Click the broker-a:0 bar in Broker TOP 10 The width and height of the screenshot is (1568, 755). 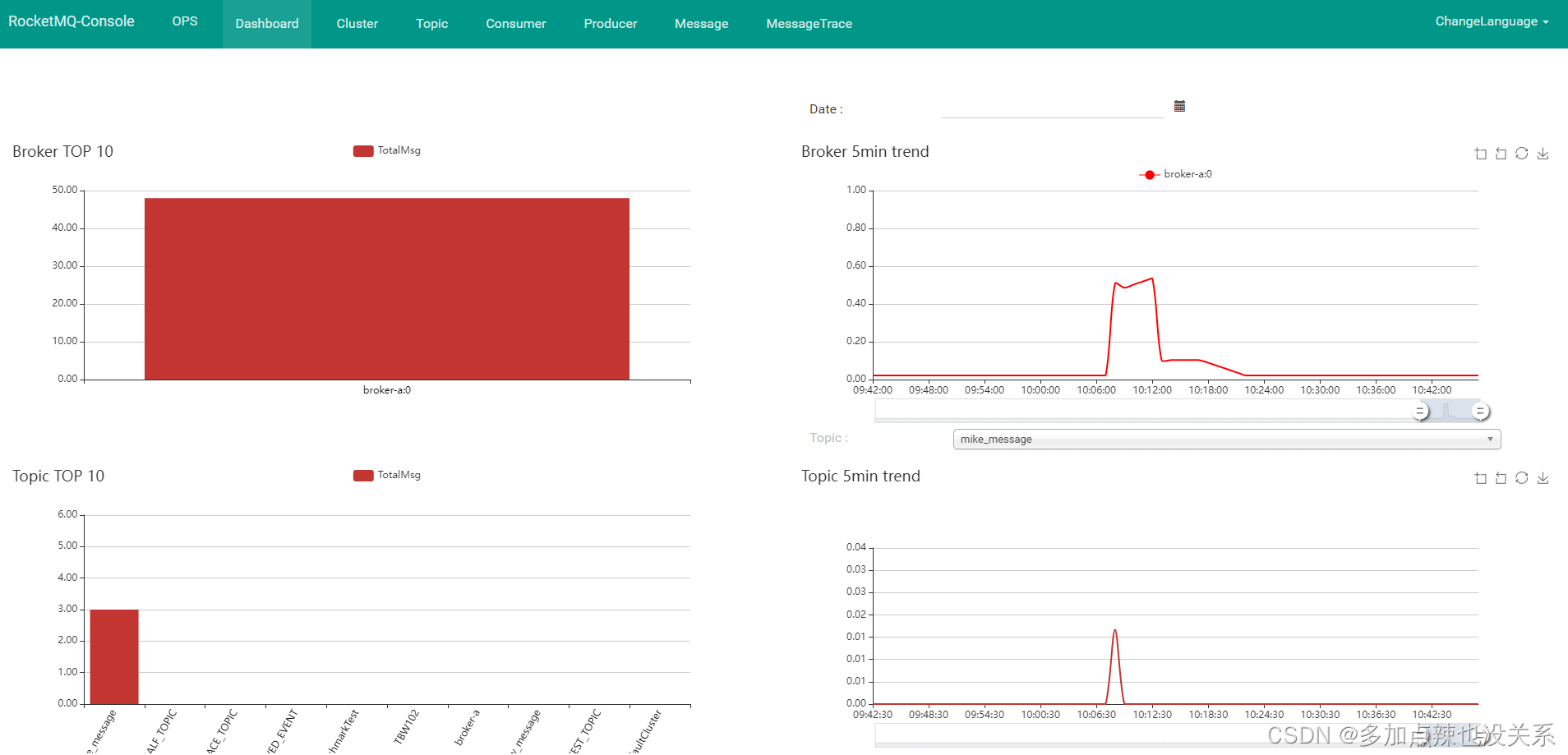(387, 288)
